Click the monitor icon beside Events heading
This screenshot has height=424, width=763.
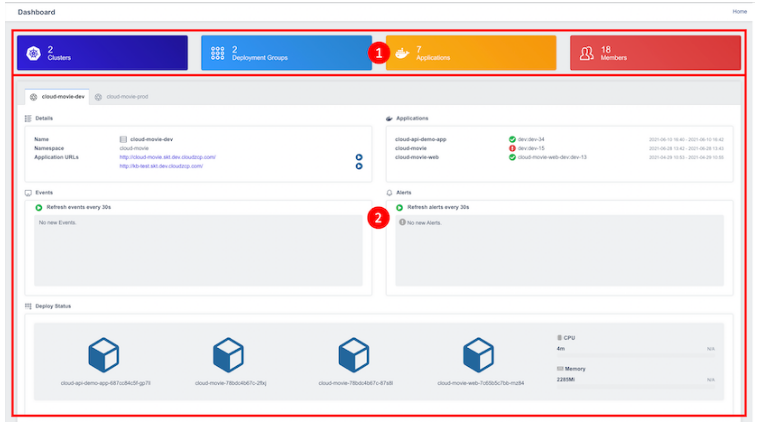click(x=28, y=193)
